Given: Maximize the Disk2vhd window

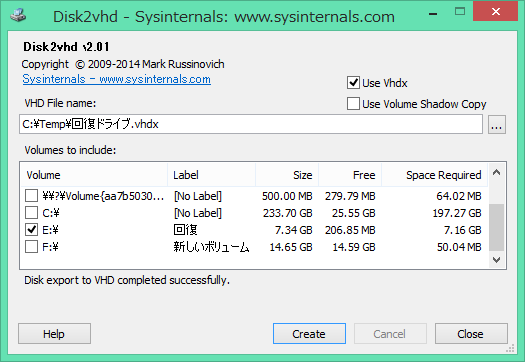Looking at the screenshot, I should (x=460, y=11).
